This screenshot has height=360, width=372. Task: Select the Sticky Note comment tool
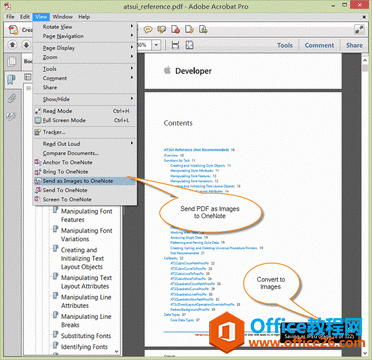coord(148,30)
